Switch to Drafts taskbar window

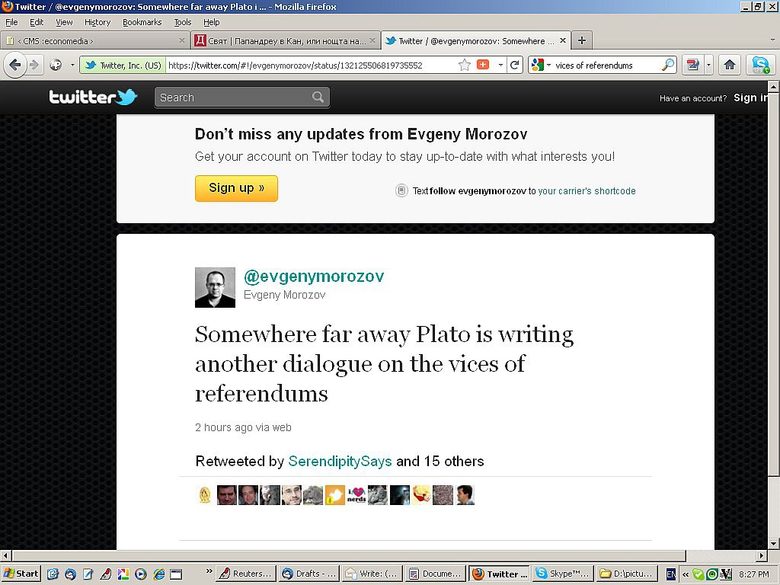click(309, 574)
